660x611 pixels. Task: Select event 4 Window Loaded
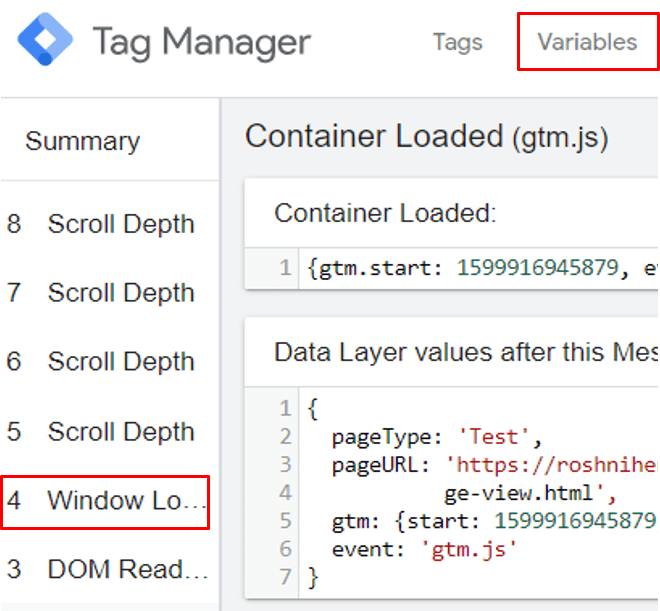point(105,501)
